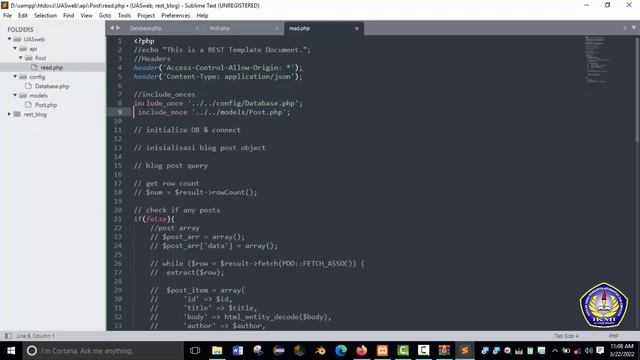Image resolution: width=640 pixels, height=360 pixels.
Task: Open the File menu
Action: [7, 16]
